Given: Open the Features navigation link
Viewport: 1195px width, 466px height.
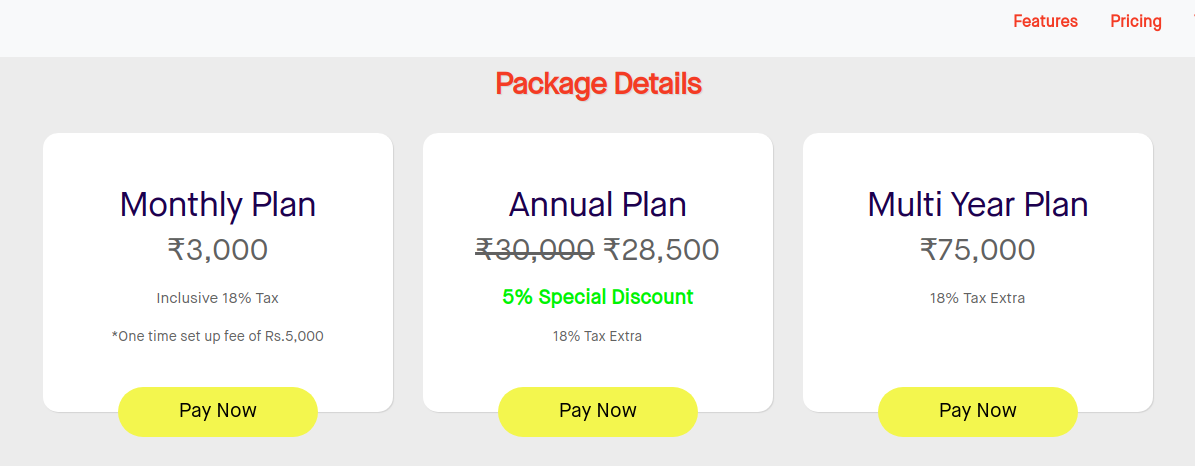Looking at the screenshot, I should coord(1045,21).
